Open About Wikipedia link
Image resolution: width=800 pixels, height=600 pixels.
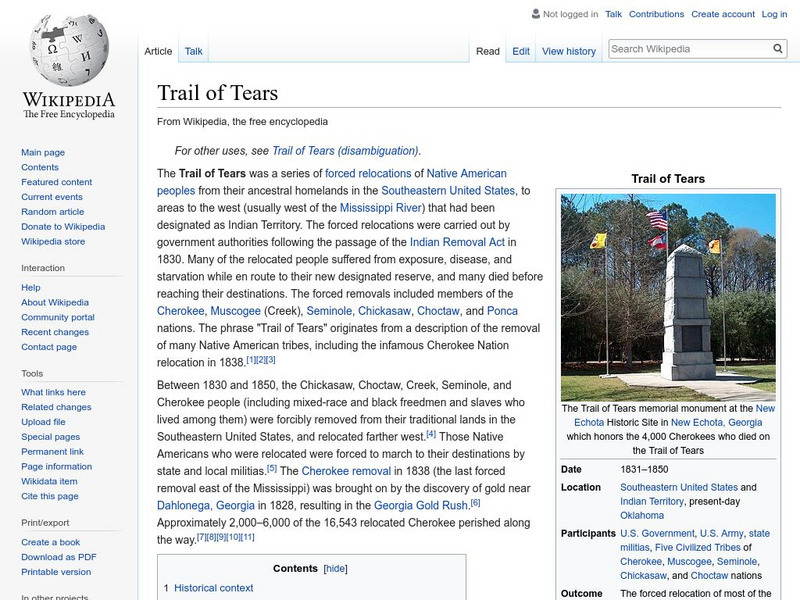point(55,302)
